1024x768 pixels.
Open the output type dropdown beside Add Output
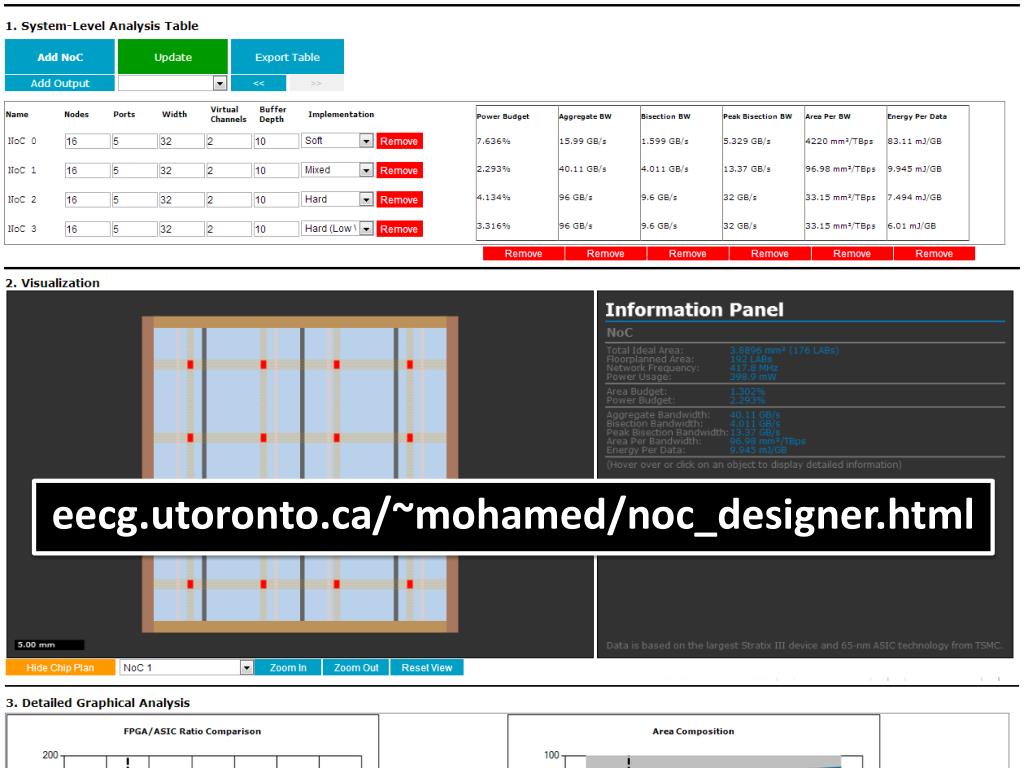[x=172, y=83]
